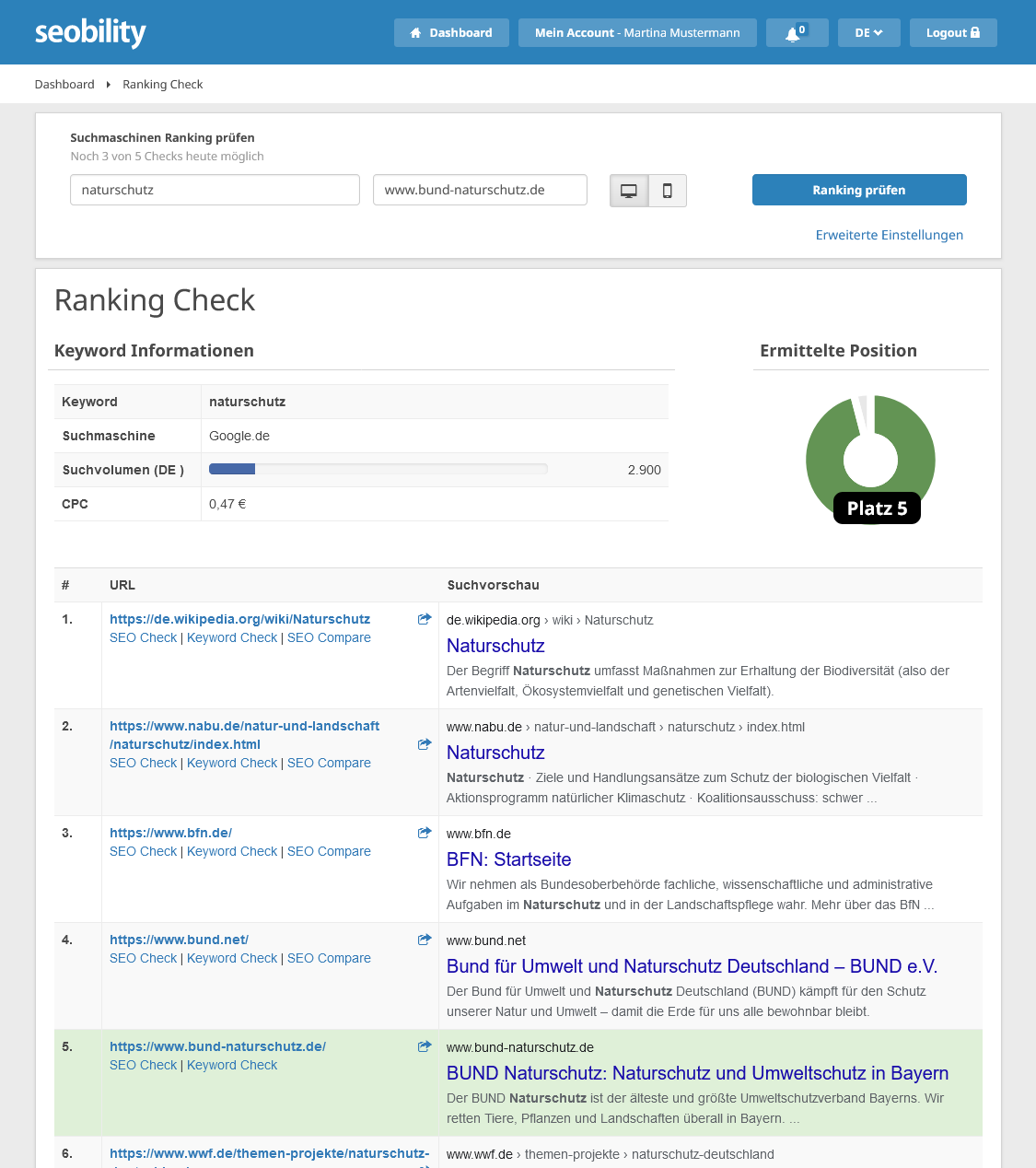Viewport: 1036px width, 1168px height.
Task: Open the https://www.bund.net/ URL link
Action: click(179, 940)
